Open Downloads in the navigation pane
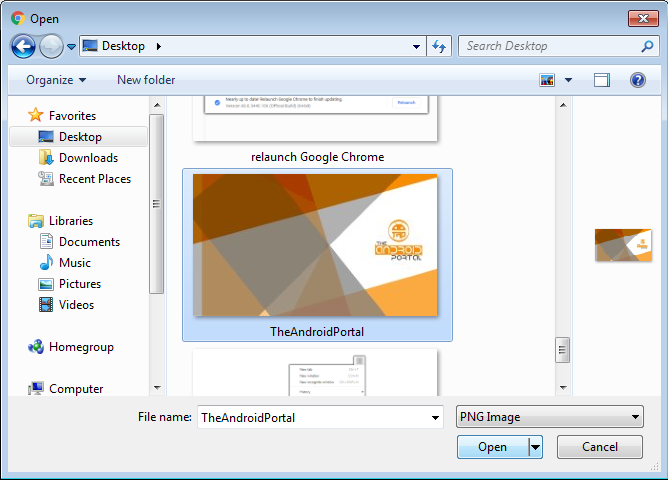668x480 pixels. point(88,158)
